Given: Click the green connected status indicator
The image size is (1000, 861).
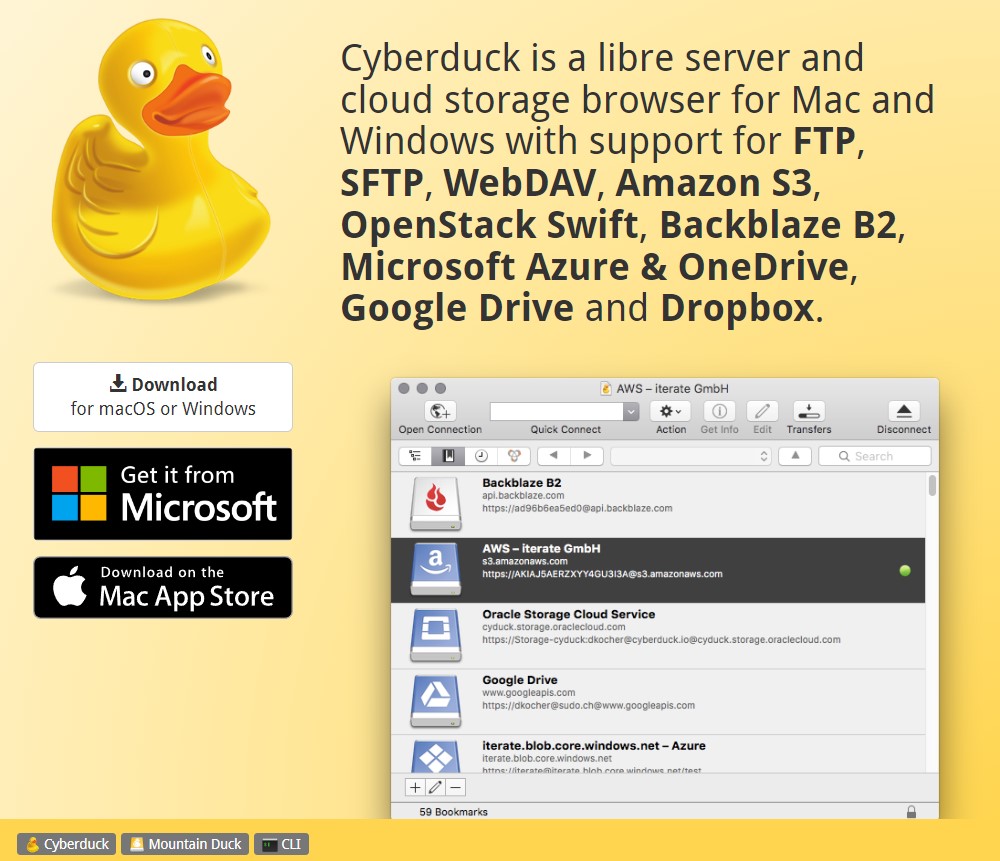Looking at the screenshot, I should tap(904, 570).
